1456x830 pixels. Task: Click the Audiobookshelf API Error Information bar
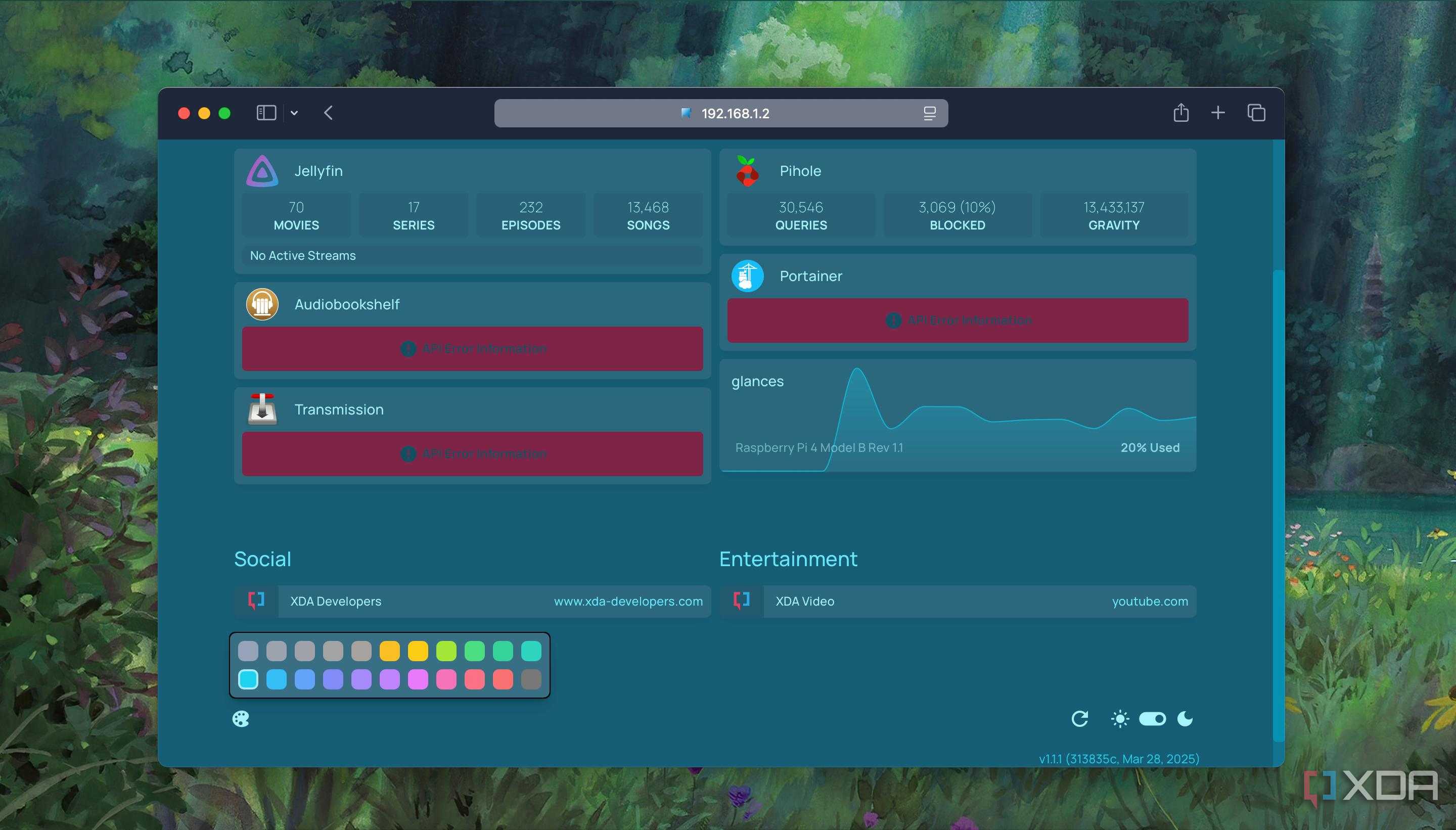(473, 349)
